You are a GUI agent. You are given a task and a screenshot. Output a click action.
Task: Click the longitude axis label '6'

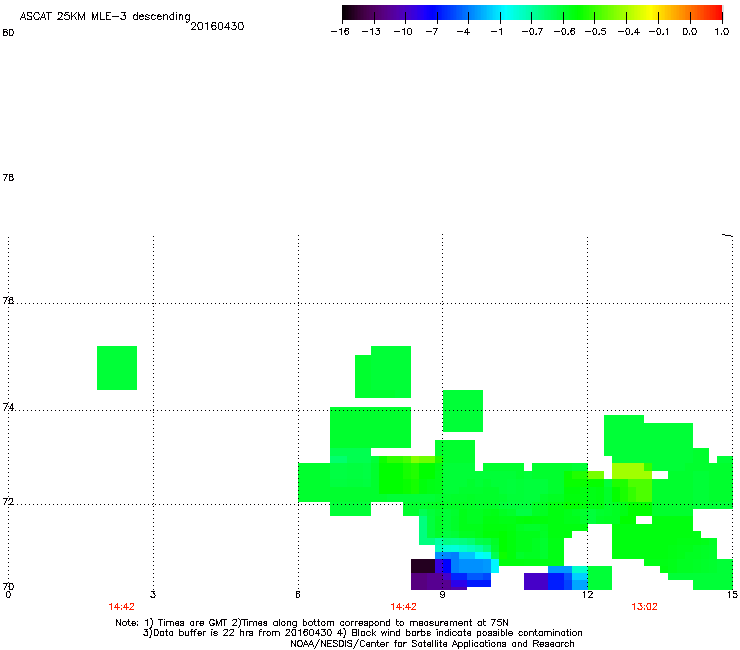[298, 594]
